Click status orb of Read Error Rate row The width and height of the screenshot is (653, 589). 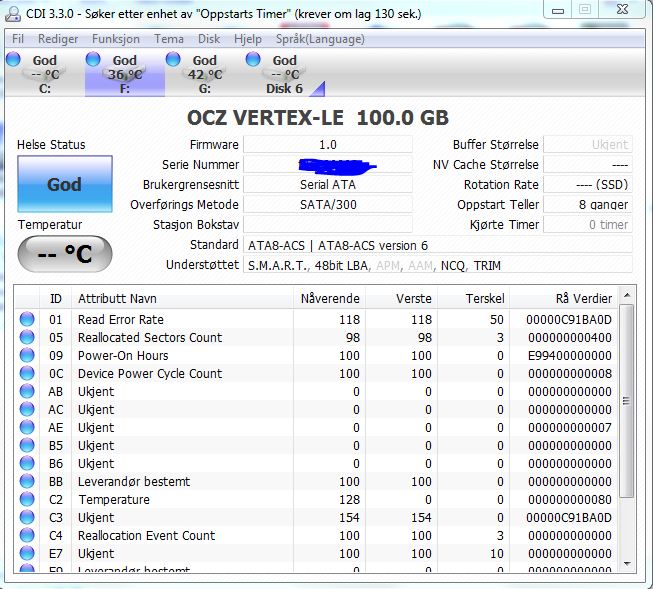click(27, 319)
